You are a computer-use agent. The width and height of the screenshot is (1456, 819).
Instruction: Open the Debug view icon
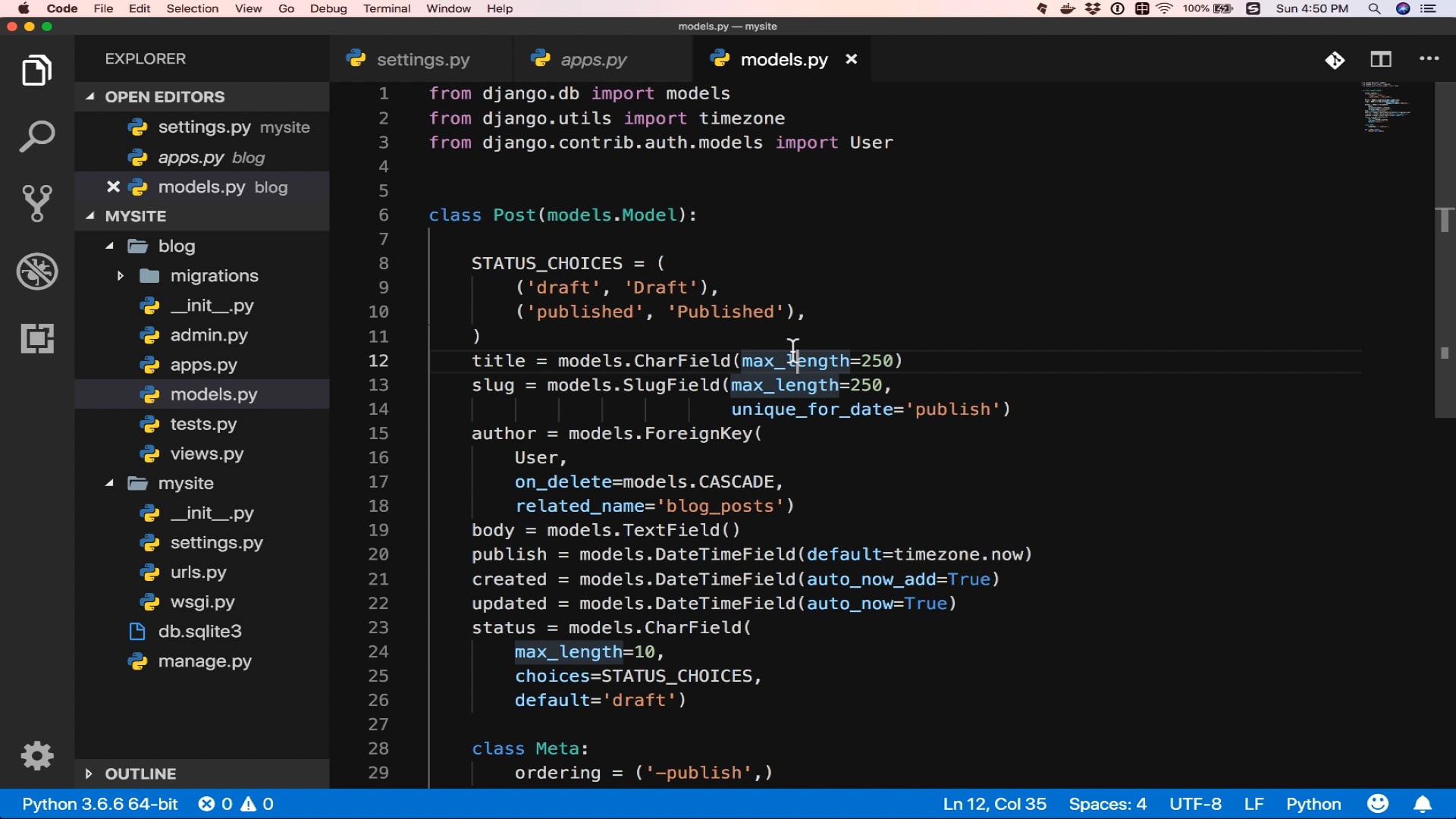(x=36, y=271)
